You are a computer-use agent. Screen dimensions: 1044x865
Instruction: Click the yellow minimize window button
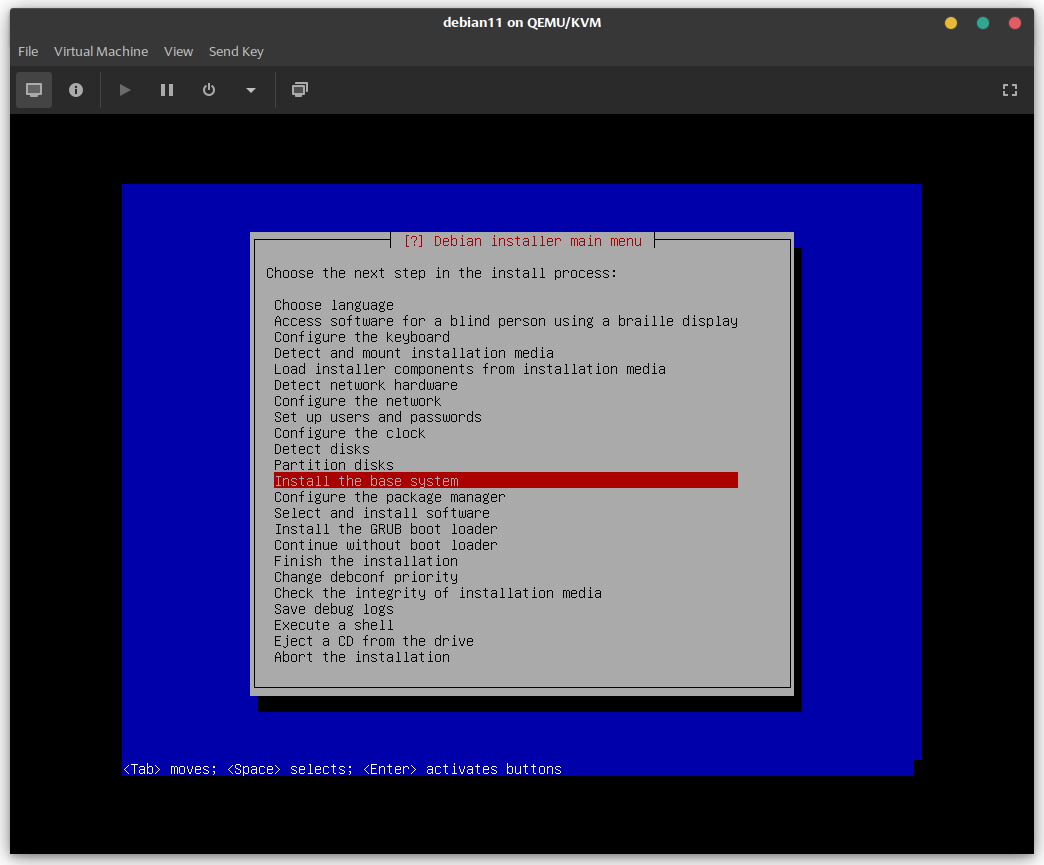951,23
